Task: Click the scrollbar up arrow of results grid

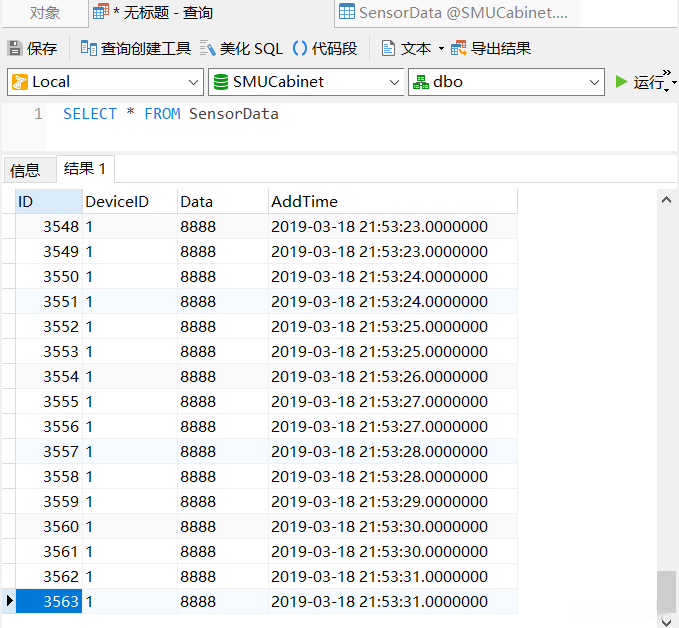Action: click(x=666, y=200)
